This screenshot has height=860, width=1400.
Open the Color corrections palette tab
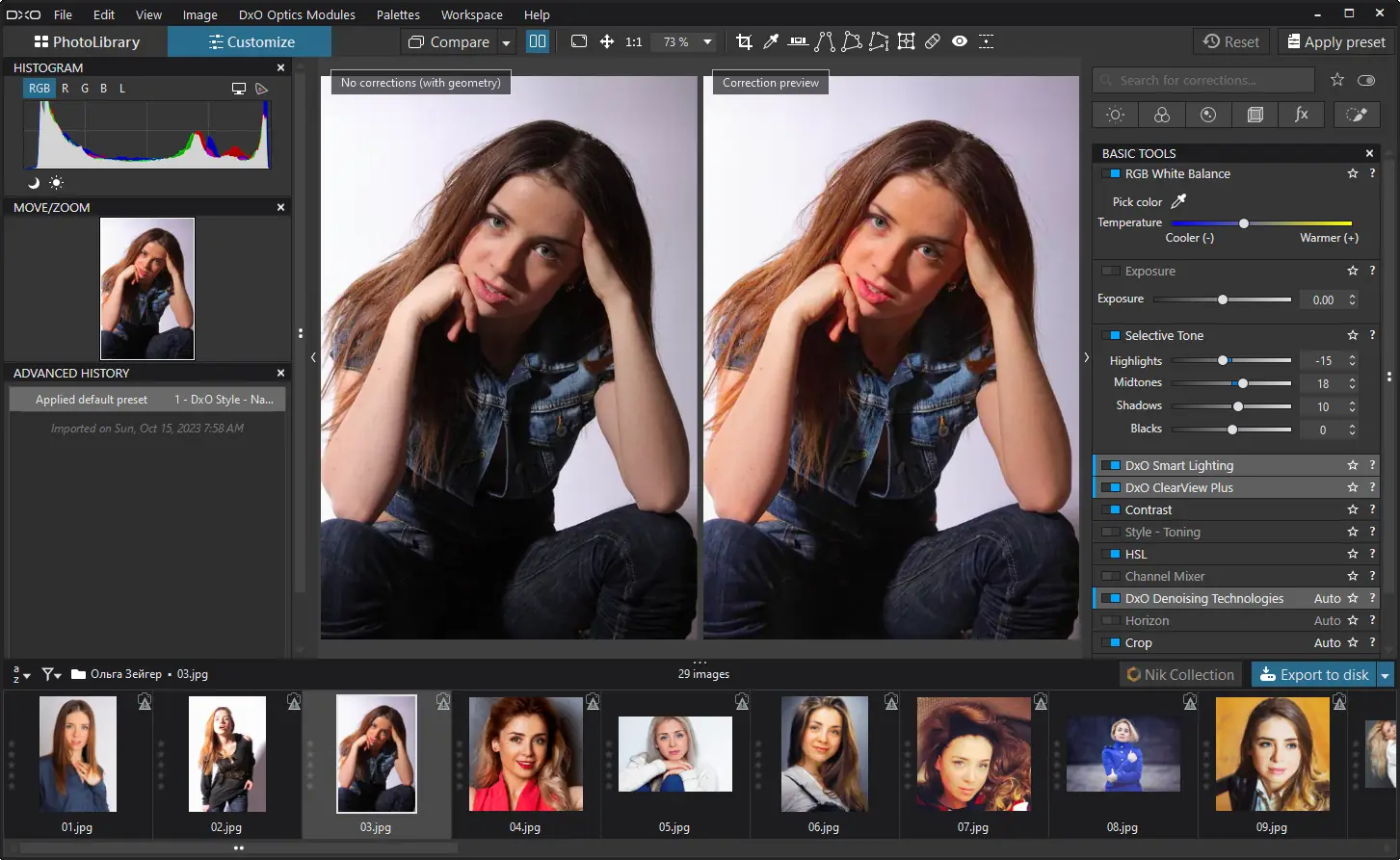[1162, 115]
